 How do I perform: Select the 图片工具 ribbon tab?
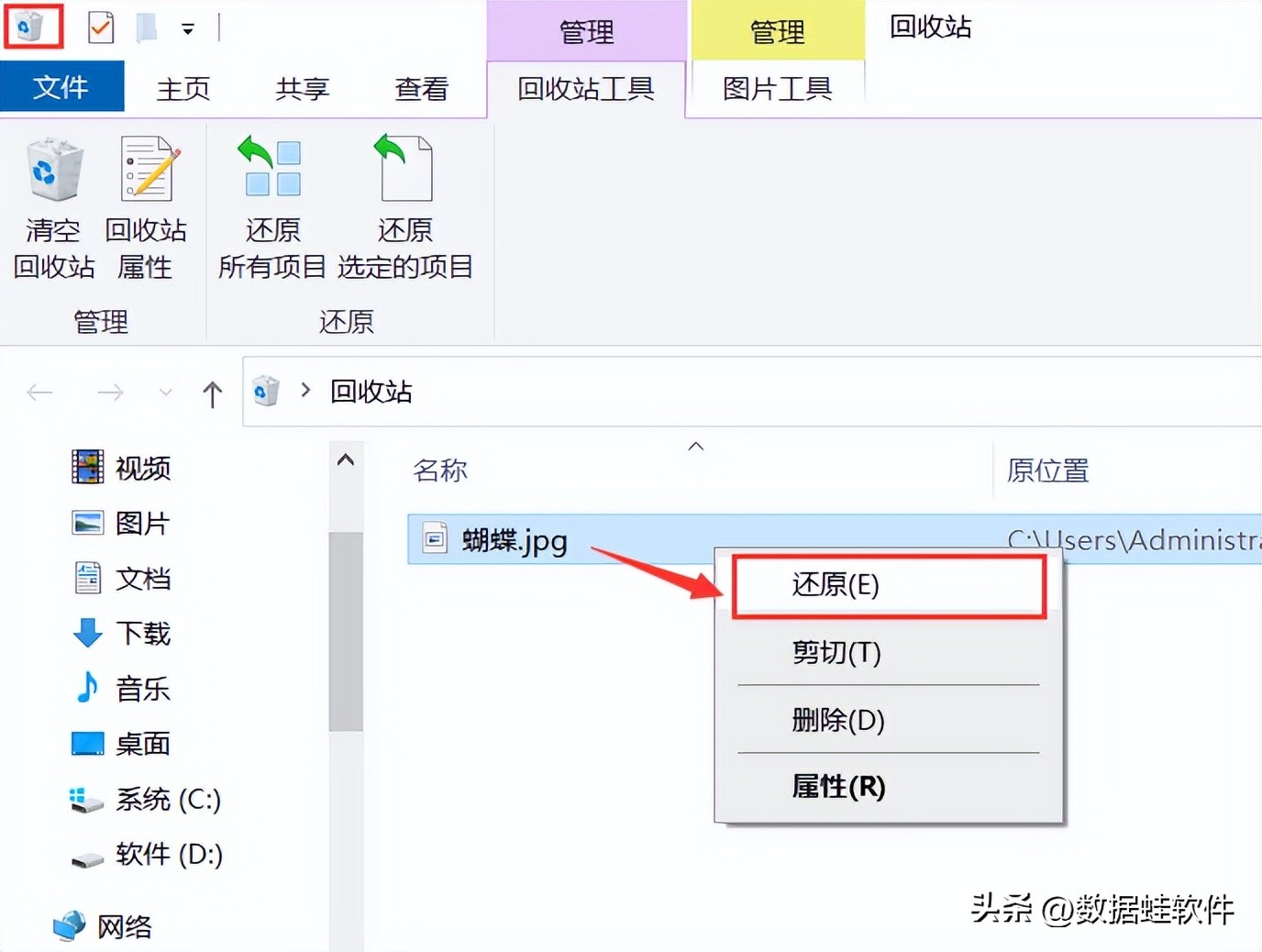pyautogui.click(x=777, y=88)
